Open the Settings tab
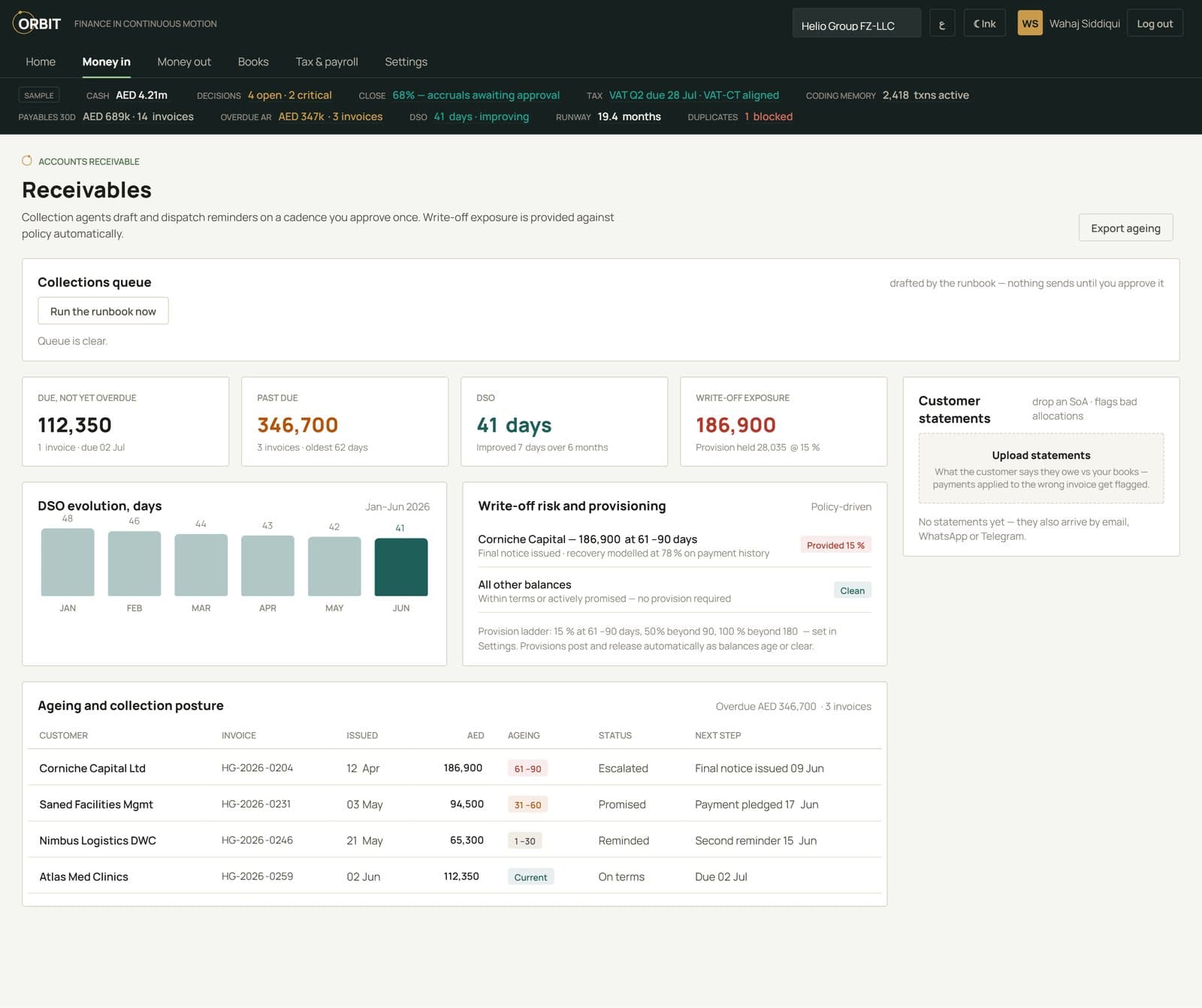This screenshot has width=1202, height=1008. pos(406,62)
